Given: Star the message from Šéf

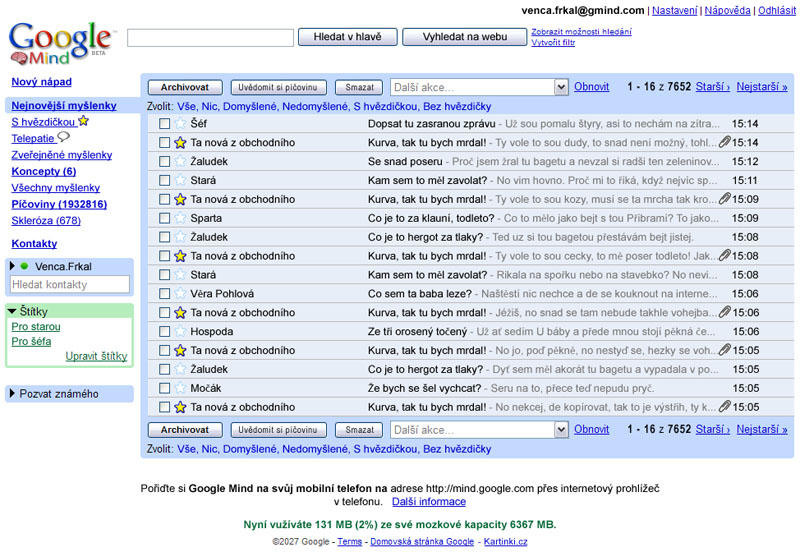Looking at the screenshot, I should 180,124.
